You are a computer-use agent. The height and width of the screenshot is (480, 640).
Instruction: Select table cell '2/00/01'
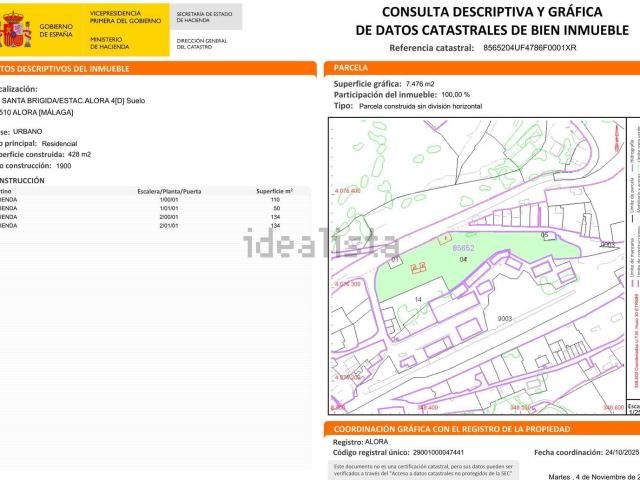click(169, 217)
